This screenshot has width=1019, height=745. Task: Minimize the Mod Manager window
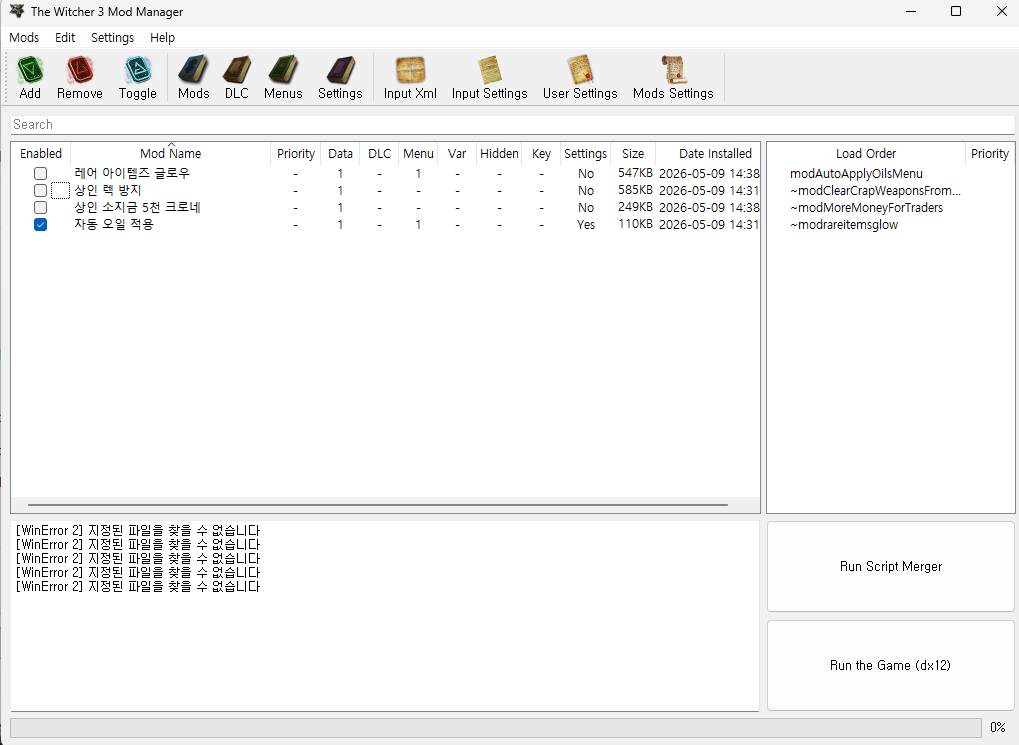(x=910, y=11)
